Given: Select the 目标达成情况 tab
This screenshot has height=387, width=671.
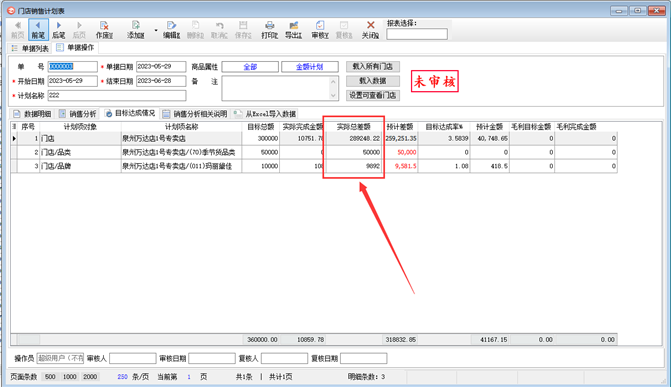Looking at the screenshot, I should coord(130,113).
